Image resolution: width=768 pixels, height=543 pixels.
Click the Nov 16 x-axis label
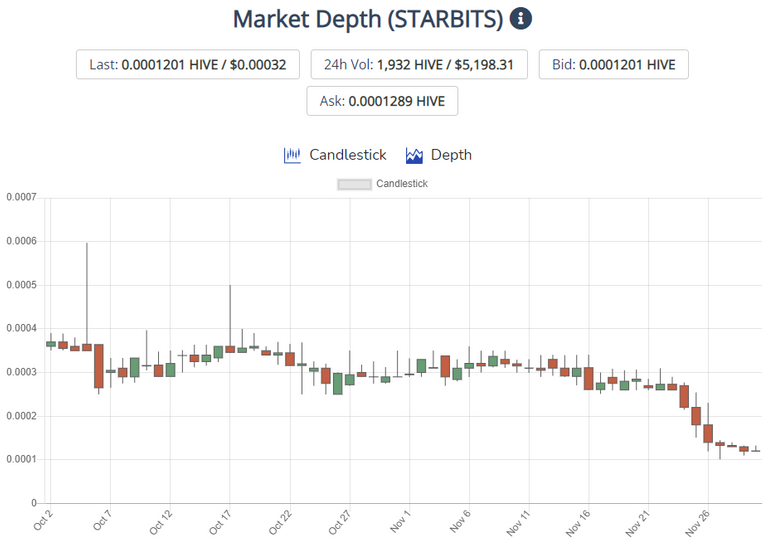(578, 522)
